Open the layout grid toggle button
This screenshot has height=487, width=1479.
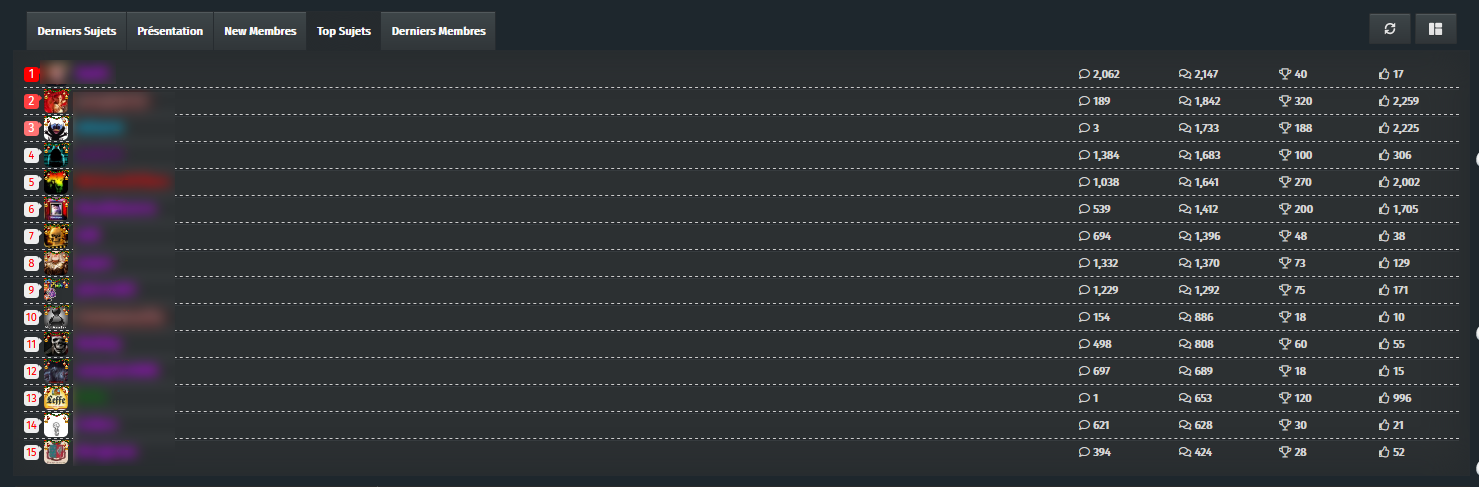(x=1435, y=29)
